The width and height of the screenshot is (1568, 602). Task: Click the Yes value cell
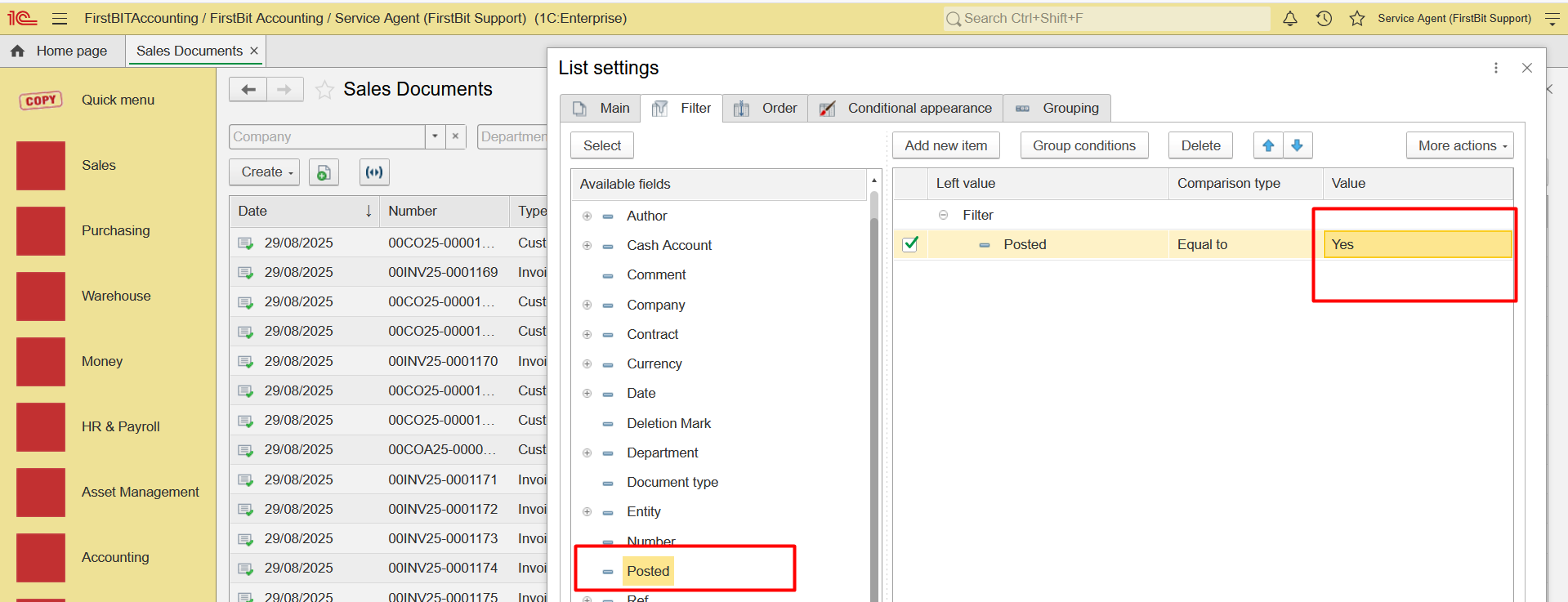coord(1418,244)
